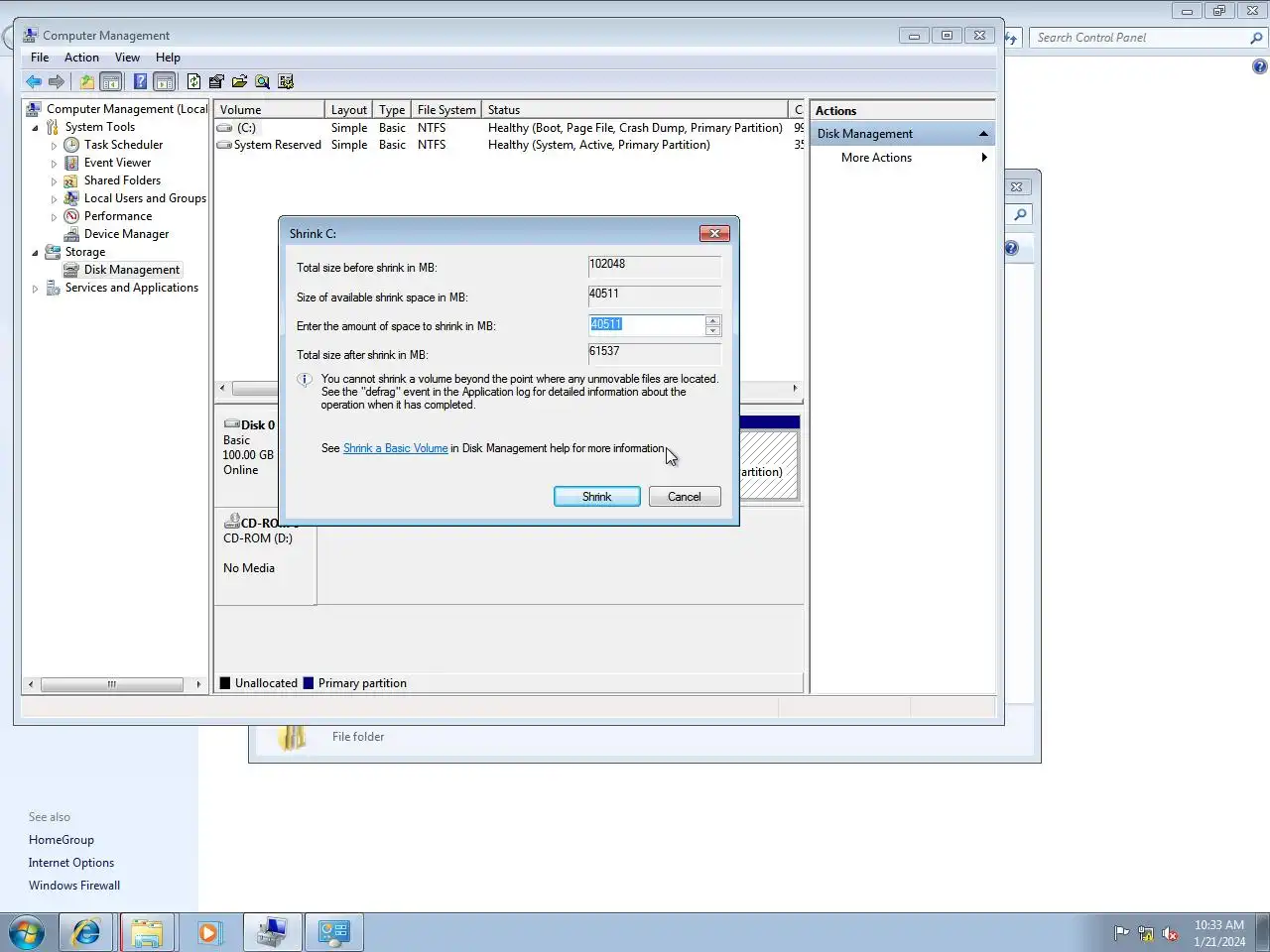Select the System Reserved volume row

(509, 145)
